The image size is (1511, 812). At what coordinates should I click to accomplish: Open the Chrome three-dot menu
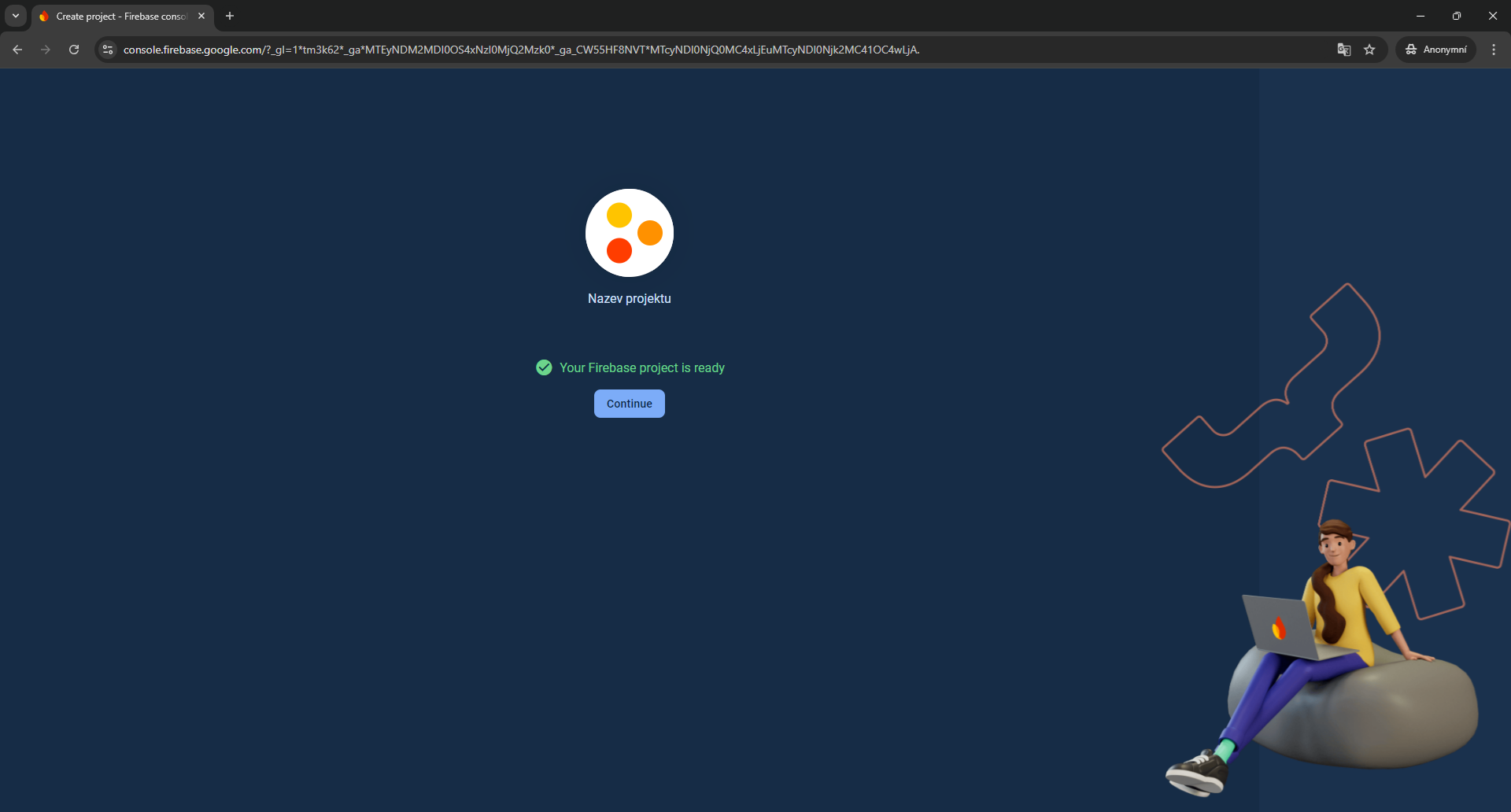[1494, 50]
